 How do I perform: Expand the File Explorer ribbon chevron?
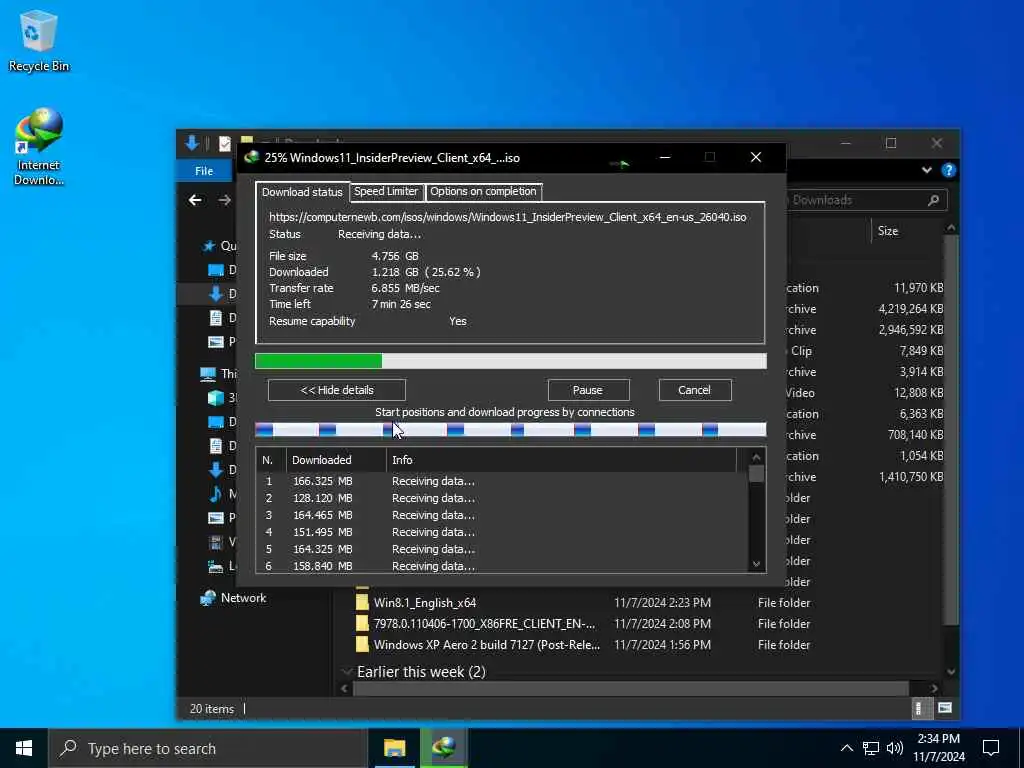point(927,170)
